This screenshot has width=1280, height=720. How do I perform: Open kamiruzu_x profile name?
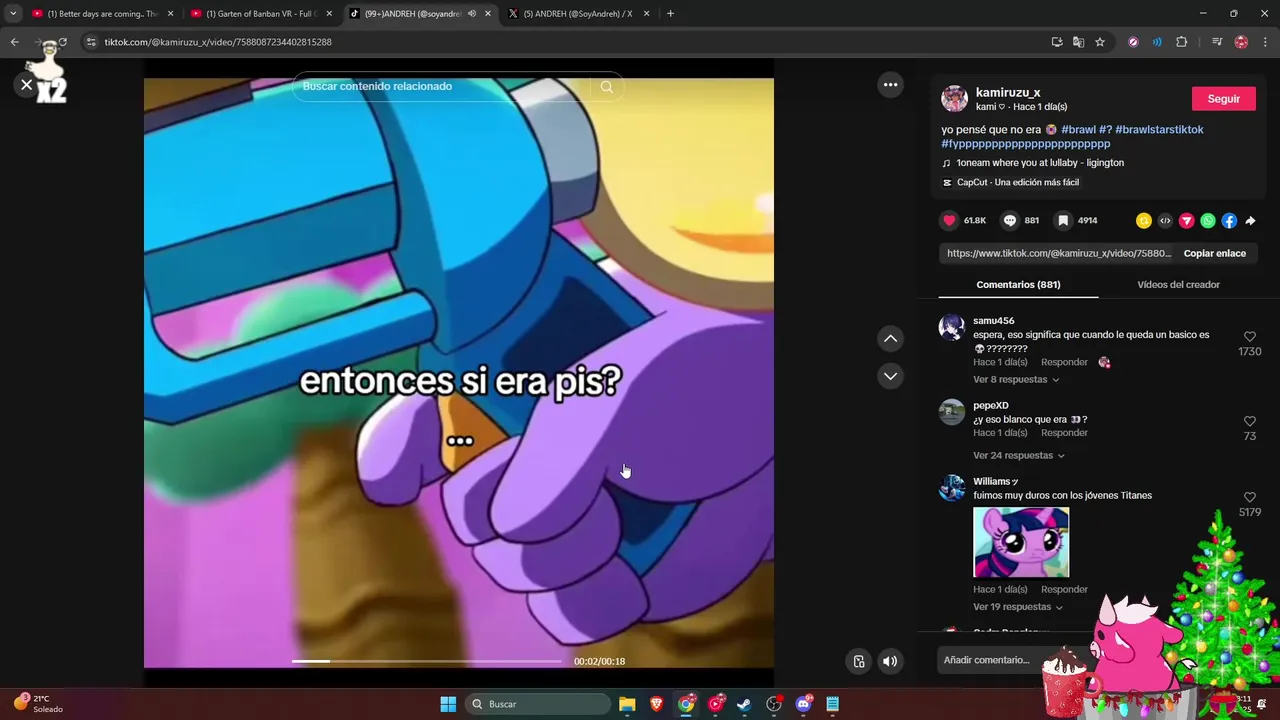pyautogui.click(x=1008, y=92)
